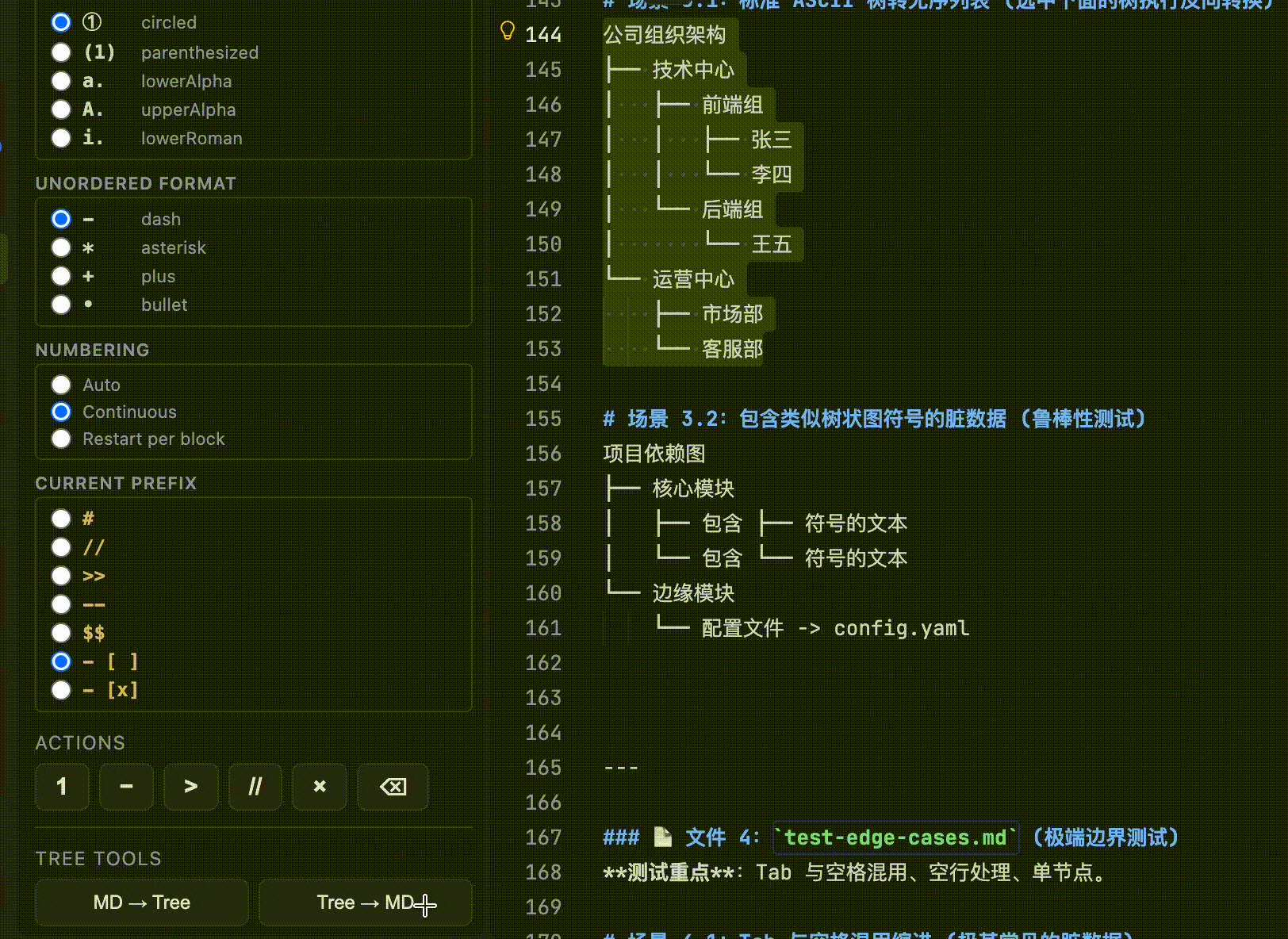1288x939 pixels.
Task: Click the tree node 运营中心
Action: [693, 279]
